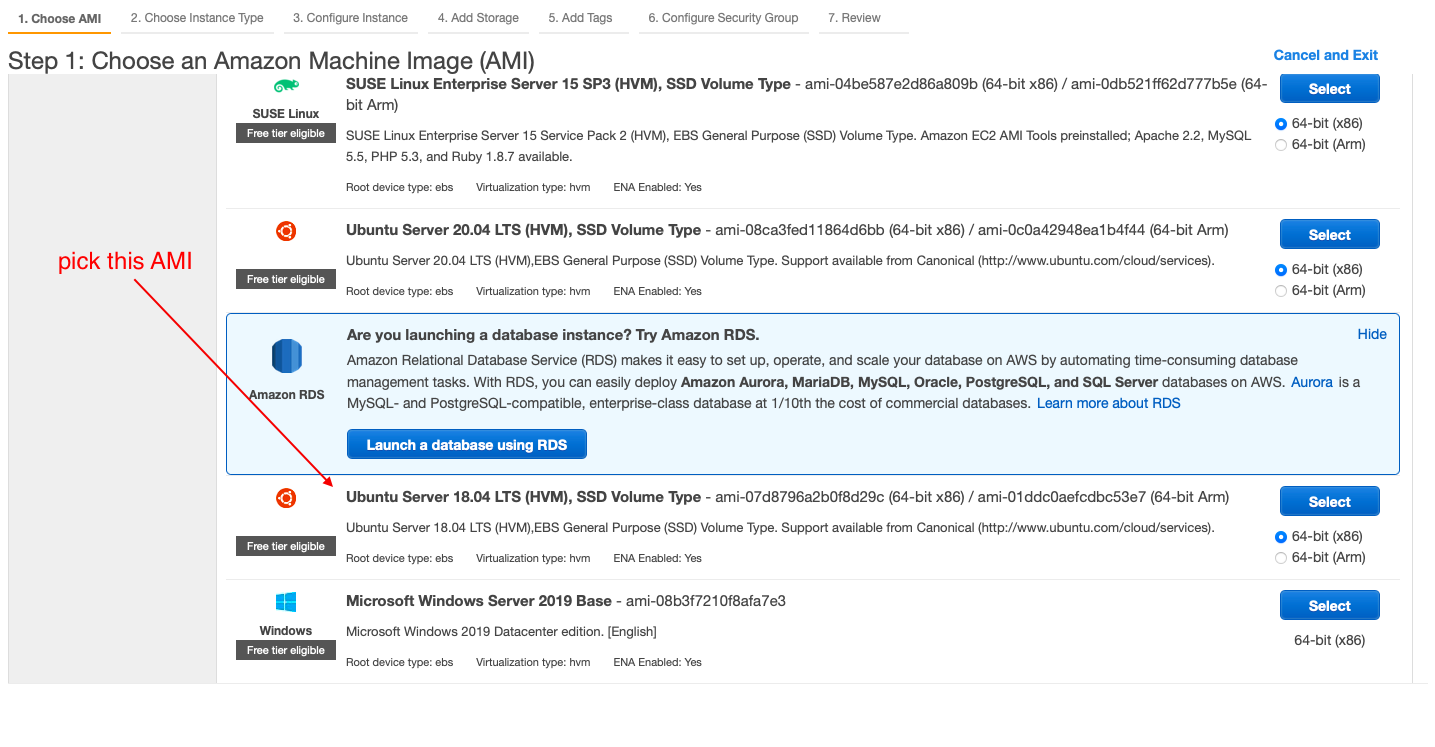The height and width of the screenshot is (747, 1435).
Task: Click the 64-bit (x86) label for Windows
Action: (x=1329, y=640)
